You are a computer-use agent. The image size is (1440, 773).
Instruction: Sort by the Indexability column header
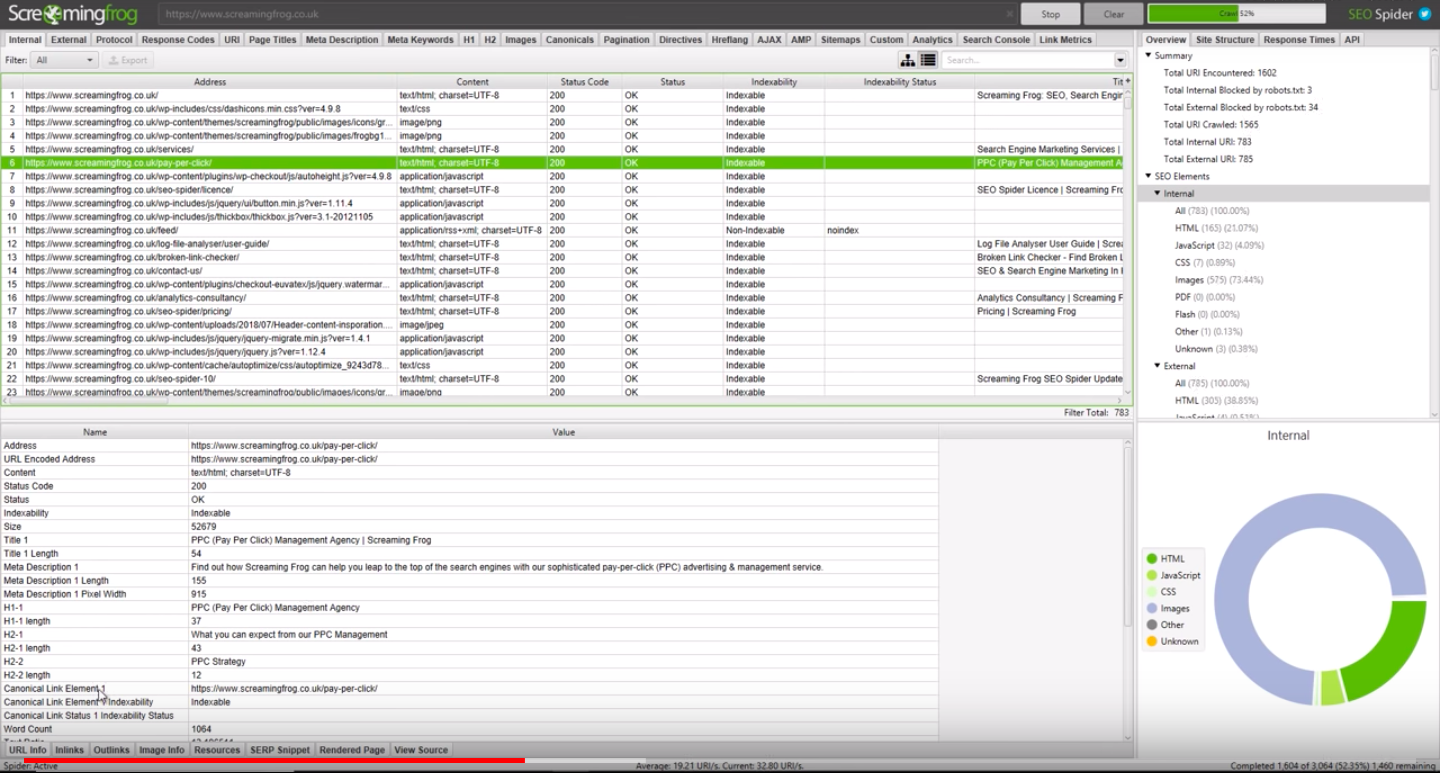pyautogui.click(x=774, y=82)
